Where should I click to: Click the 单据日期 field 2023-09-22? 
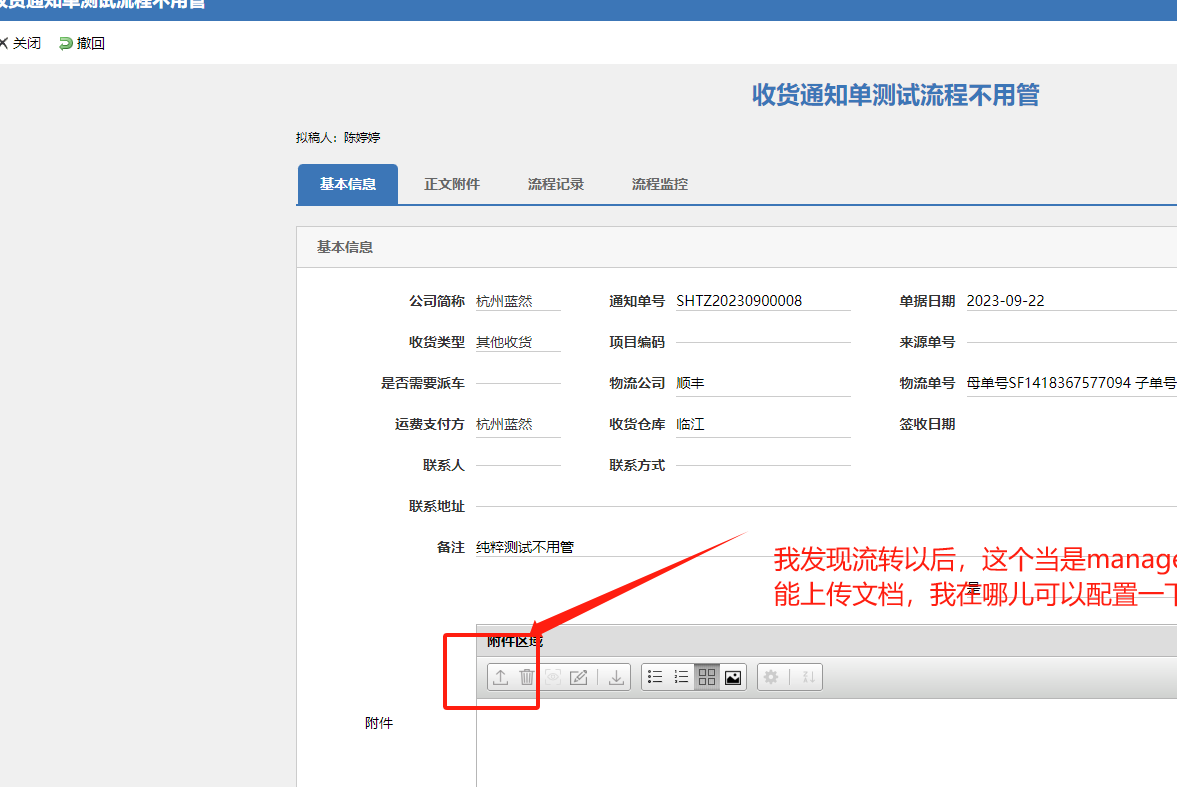(x=1006, y=301)
